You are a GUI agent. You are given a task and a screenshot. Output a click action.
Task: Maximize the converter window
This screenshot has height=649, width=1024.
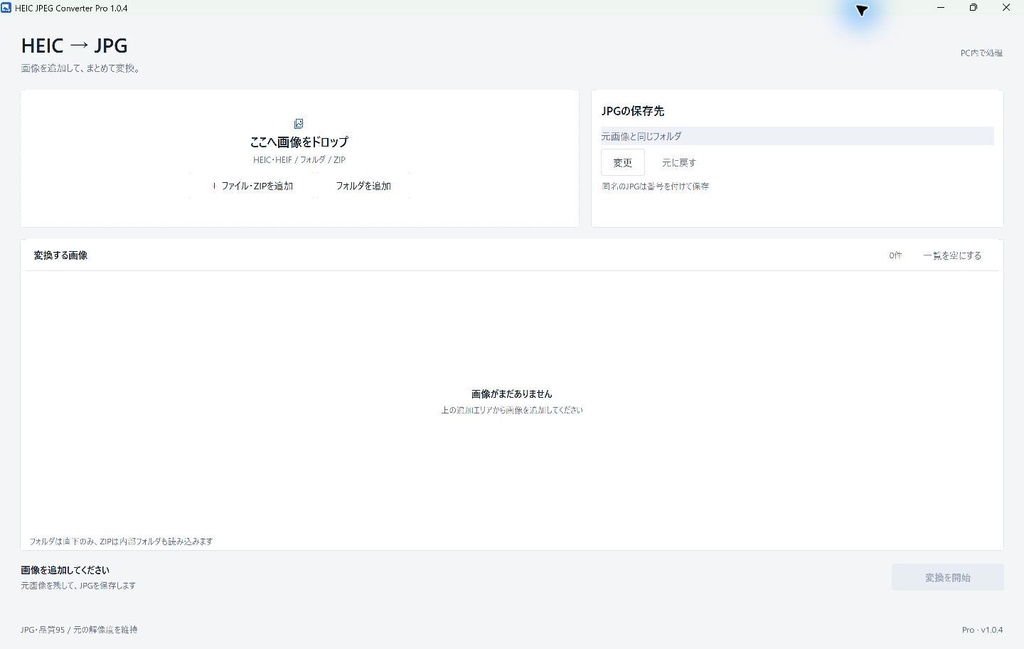coord(973,8)
